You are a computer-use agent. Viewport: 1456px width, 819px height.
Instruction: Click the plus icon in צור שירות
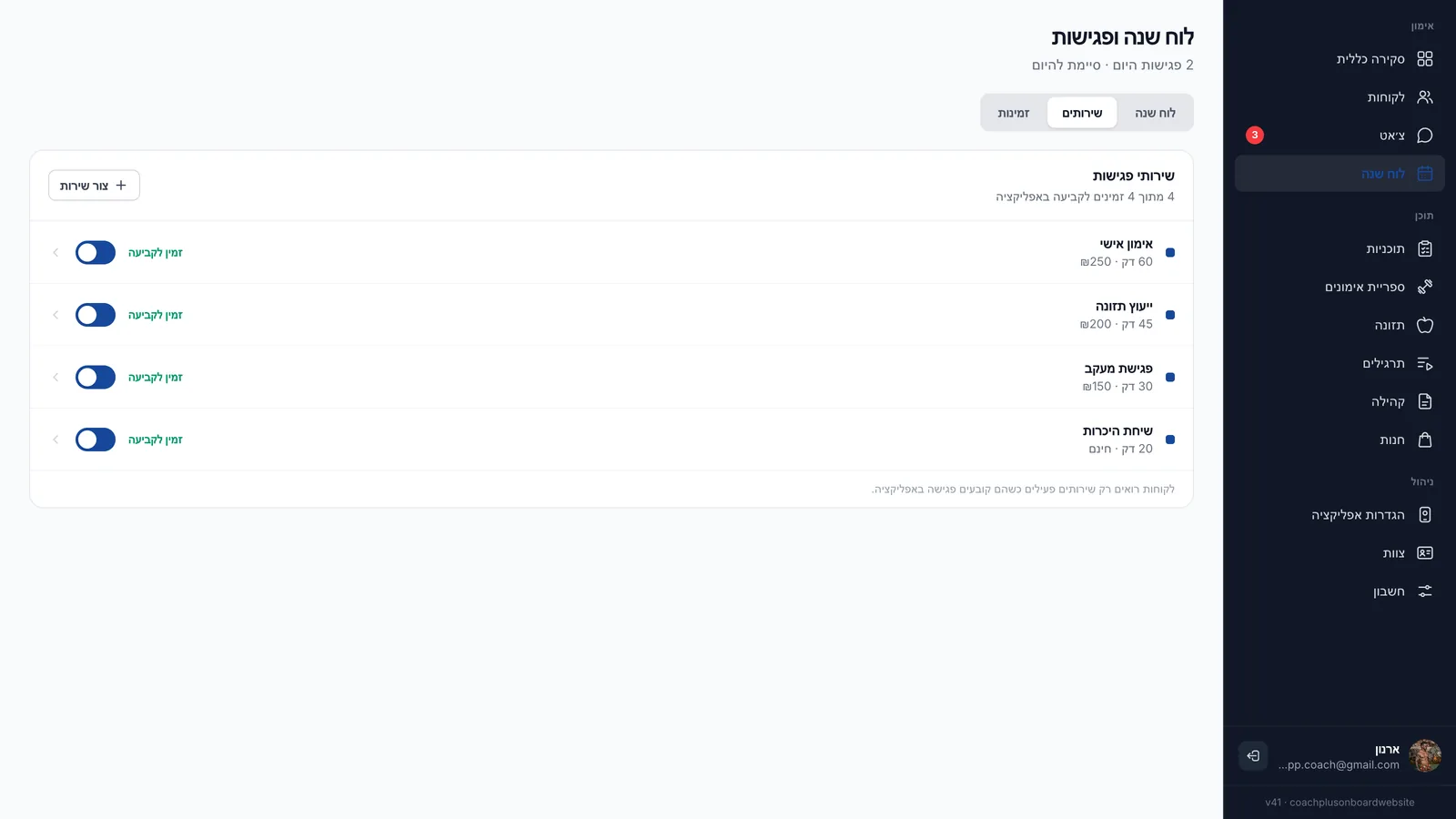click(121, 186)
